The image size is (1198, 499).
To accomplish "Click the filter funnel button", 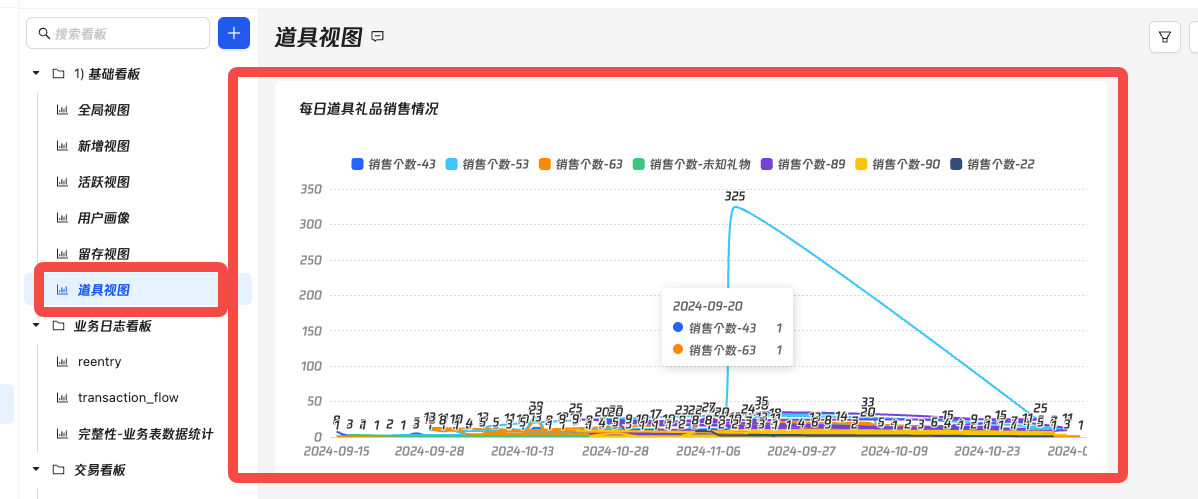I will pyautogui.click(x=1165, y=37).
